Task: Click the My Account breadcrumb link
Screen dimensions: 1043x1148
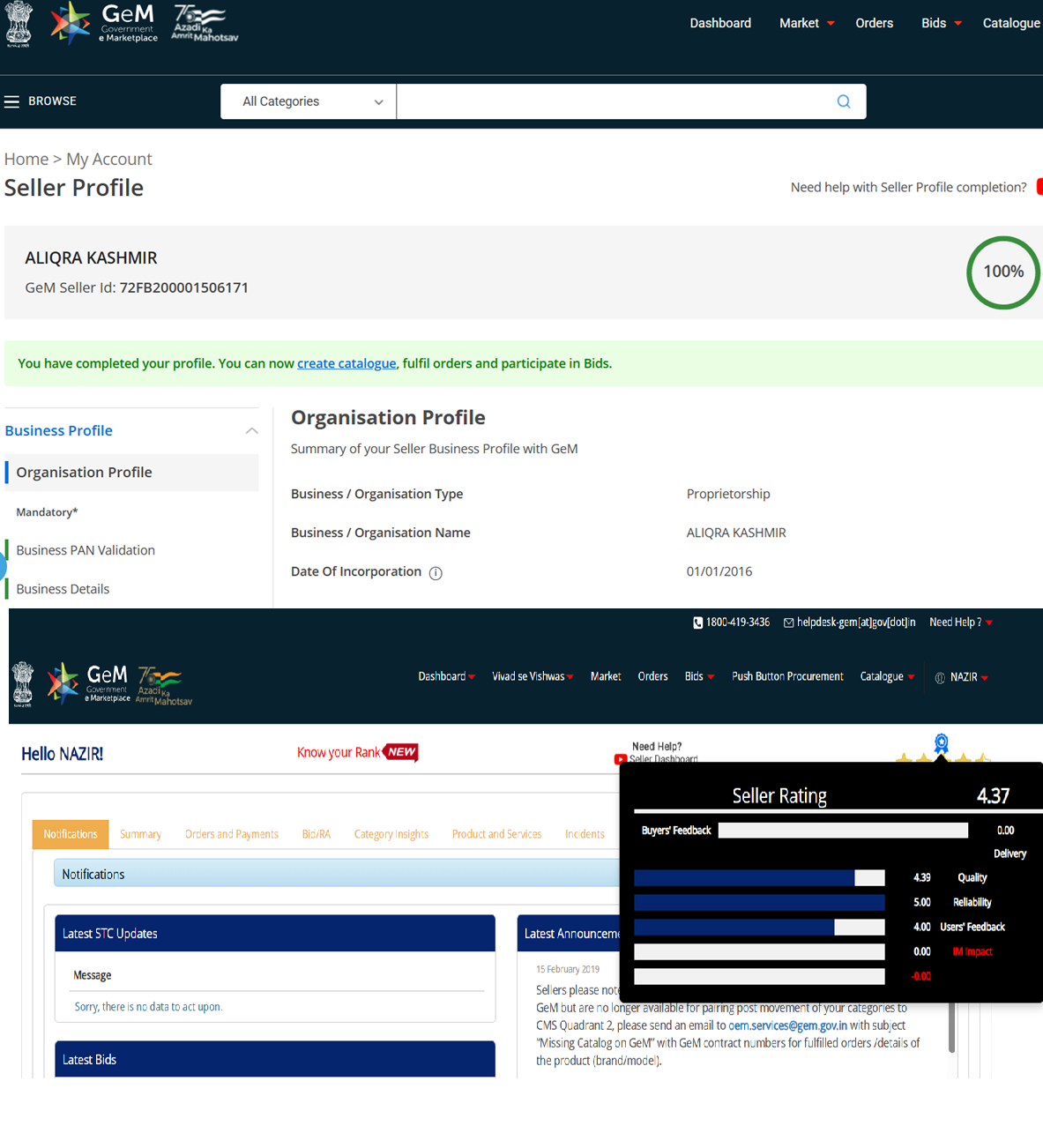Action: [x=109, y=159]
